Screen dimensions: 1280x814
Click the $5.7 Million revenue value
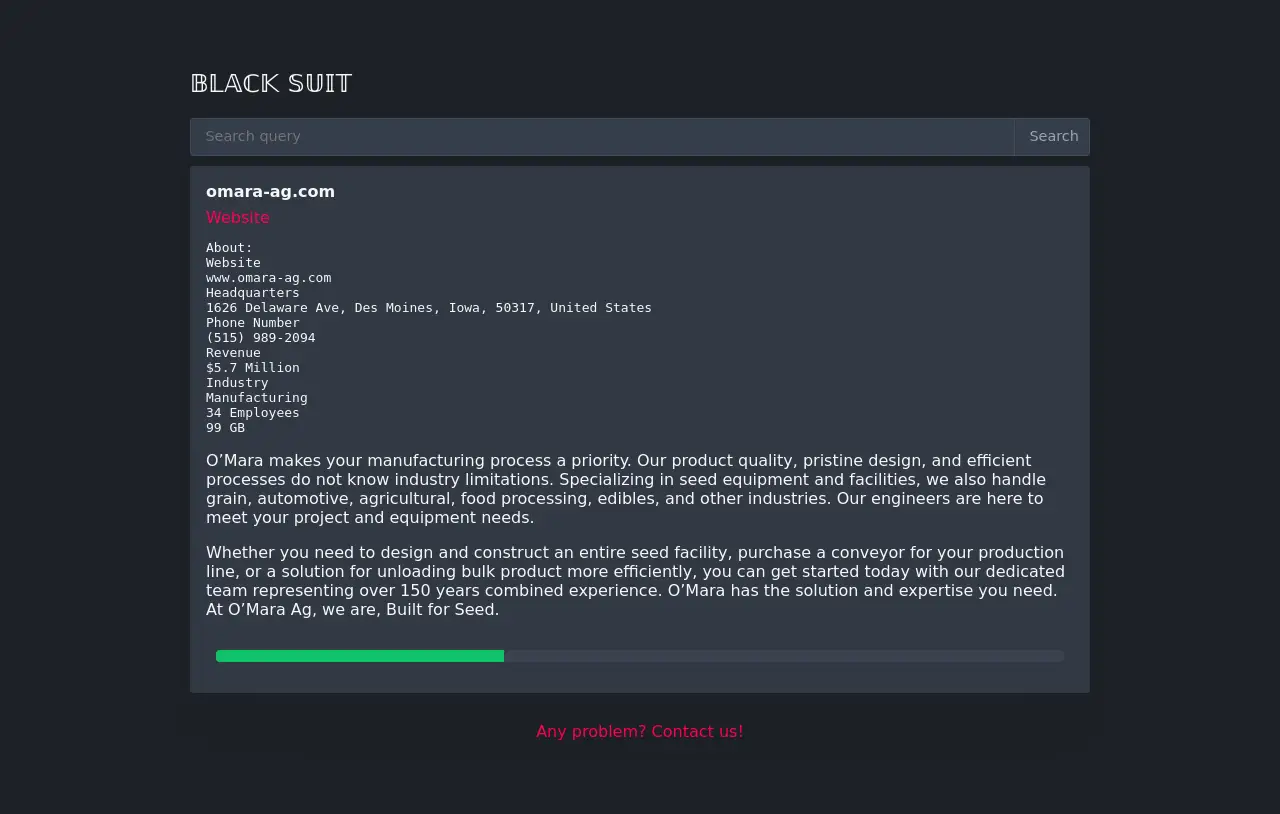coord(252,368)
